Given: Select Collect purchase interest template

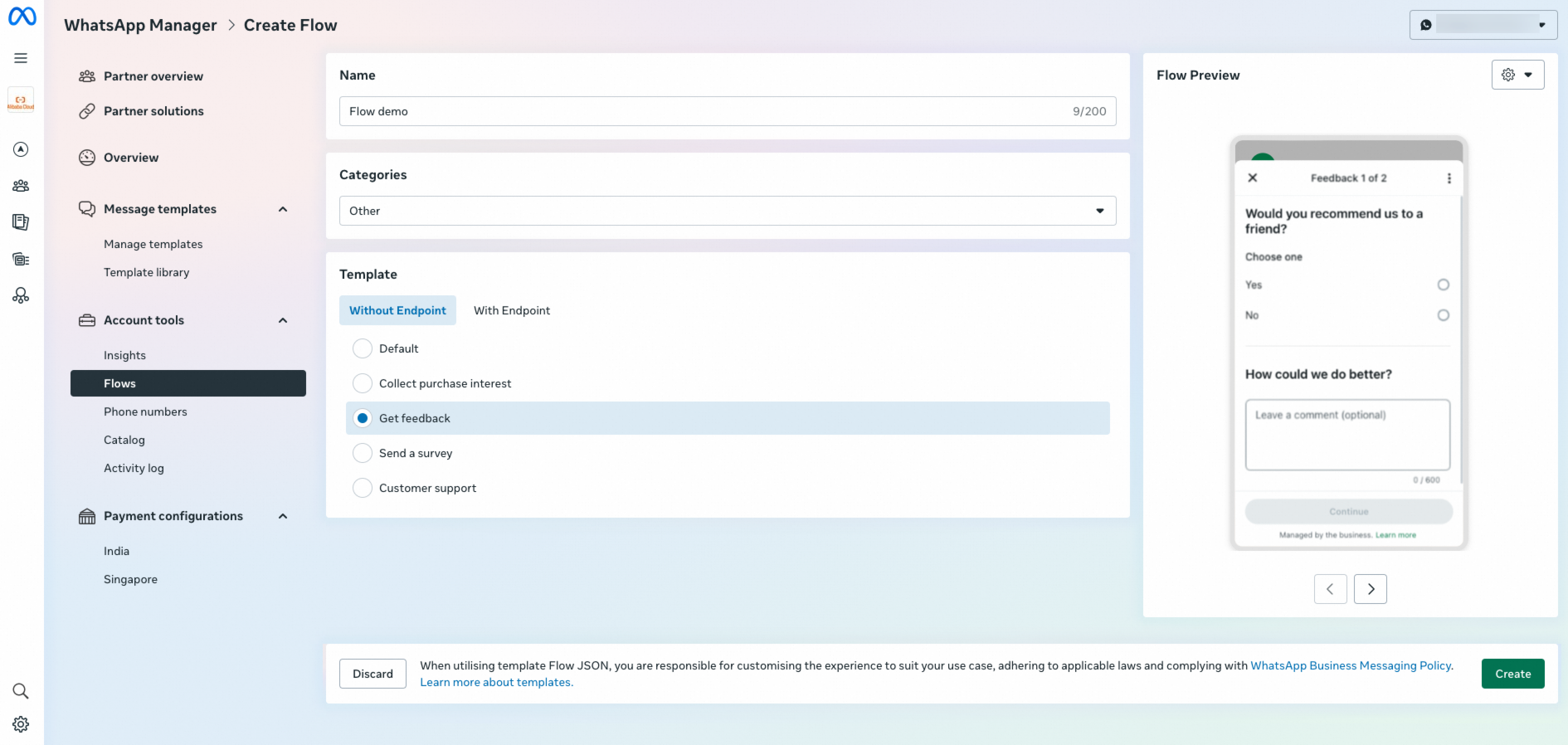Looking at the screenshot, I should tap(363, 383).
